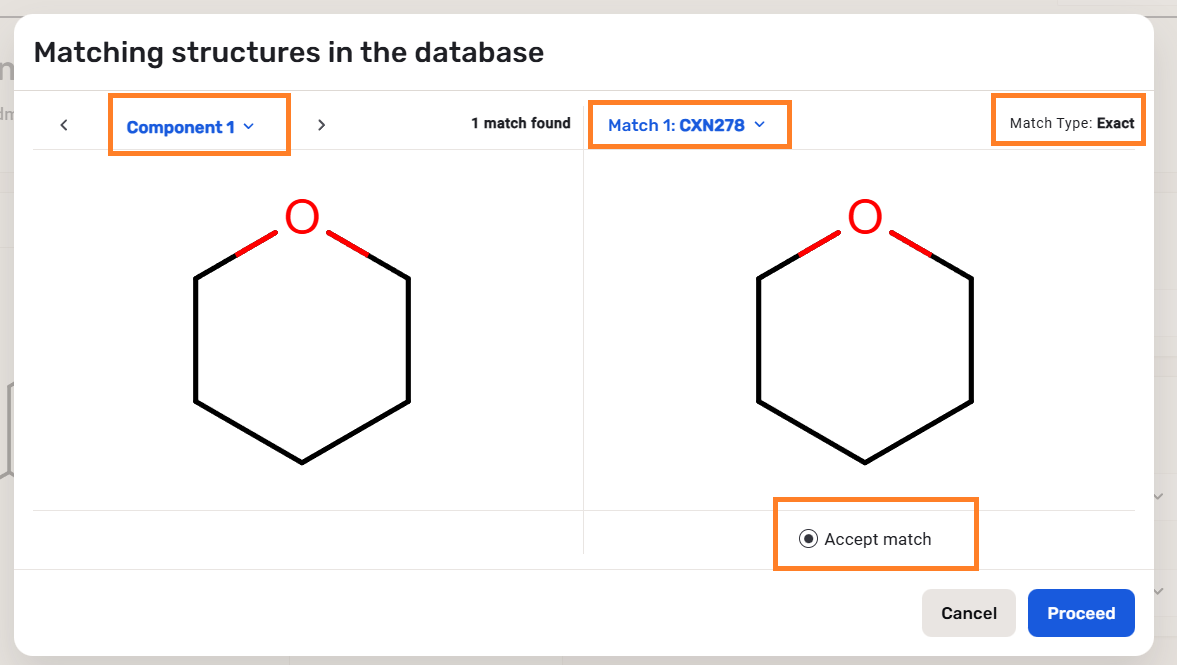Click the chevron beside Match 1: CXN278
Screen dimensions: 1177x665
759,125
